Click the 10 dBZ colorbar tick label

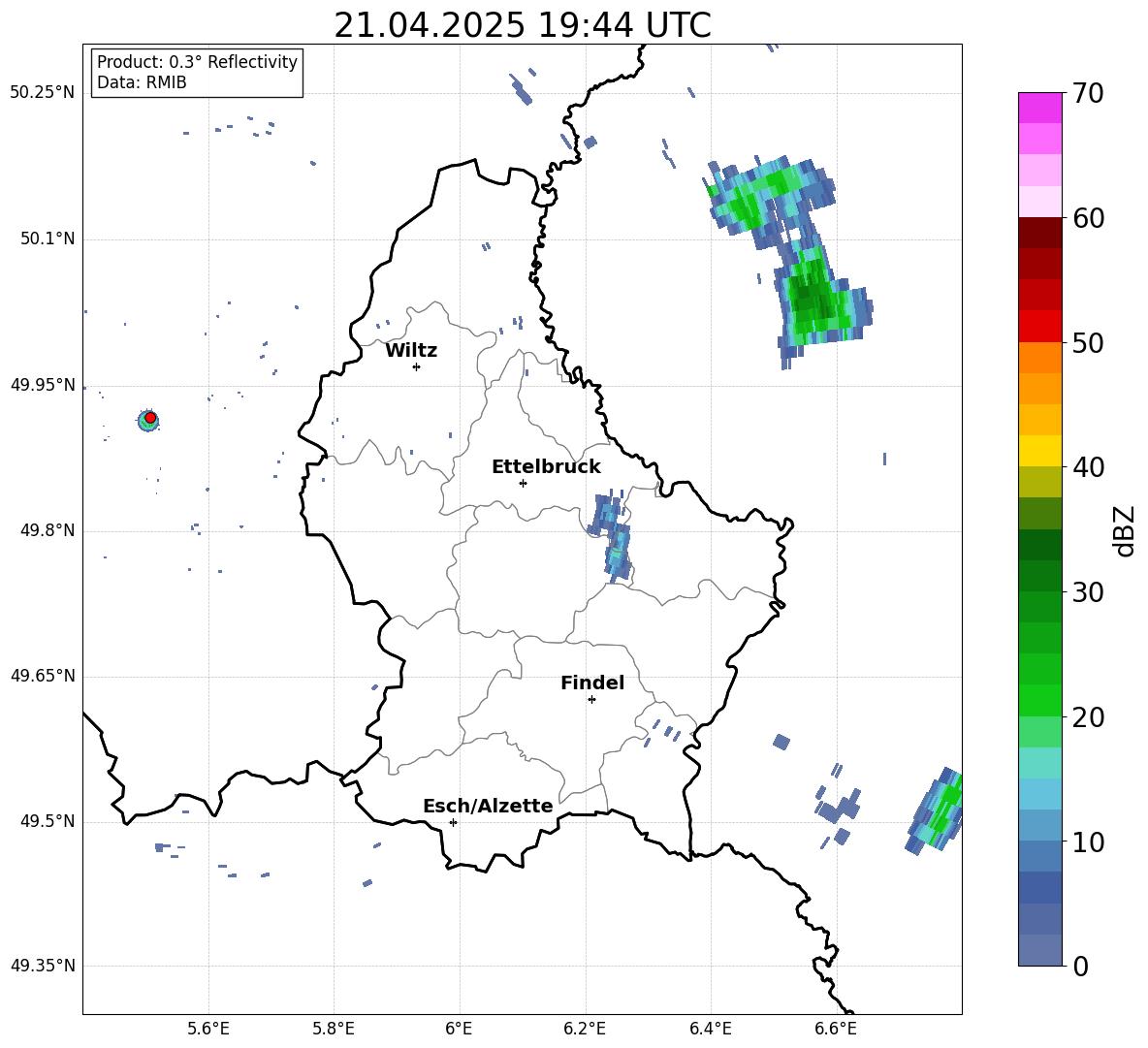coord(1088,842)
